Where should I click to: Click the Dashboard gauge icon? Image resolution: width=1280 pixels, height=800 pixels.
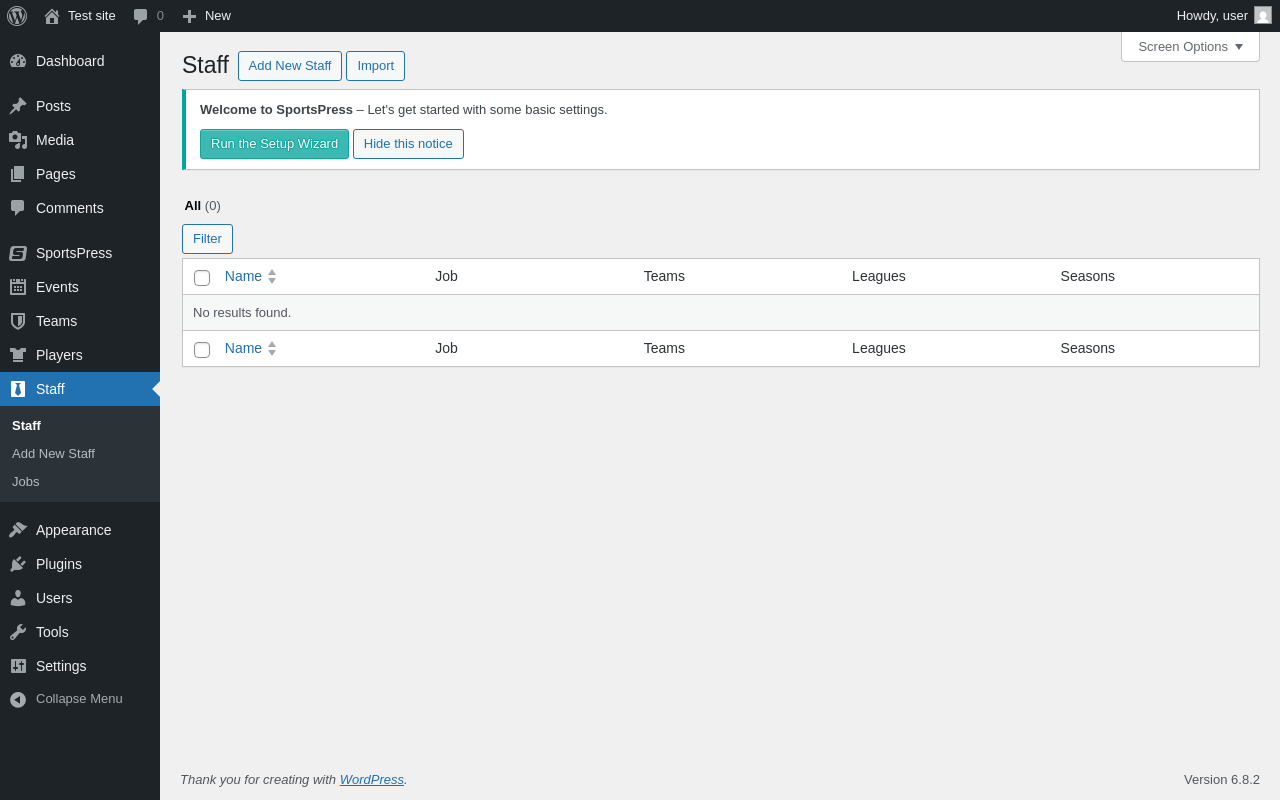pos(18,61)
